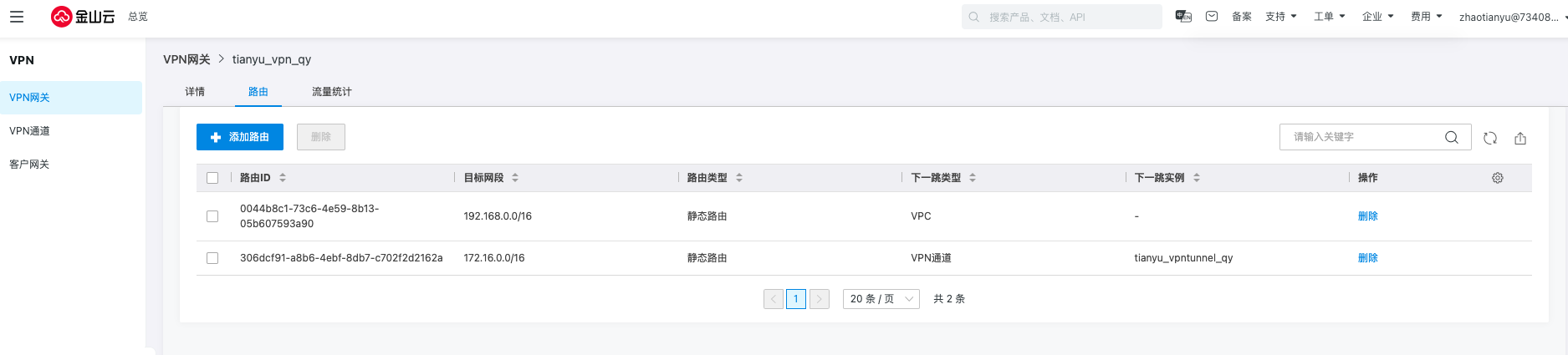Click the search magnifier in keyword box
Image resolution: width=1568 pixels, height=355 pixels.
coord(1452,137)
